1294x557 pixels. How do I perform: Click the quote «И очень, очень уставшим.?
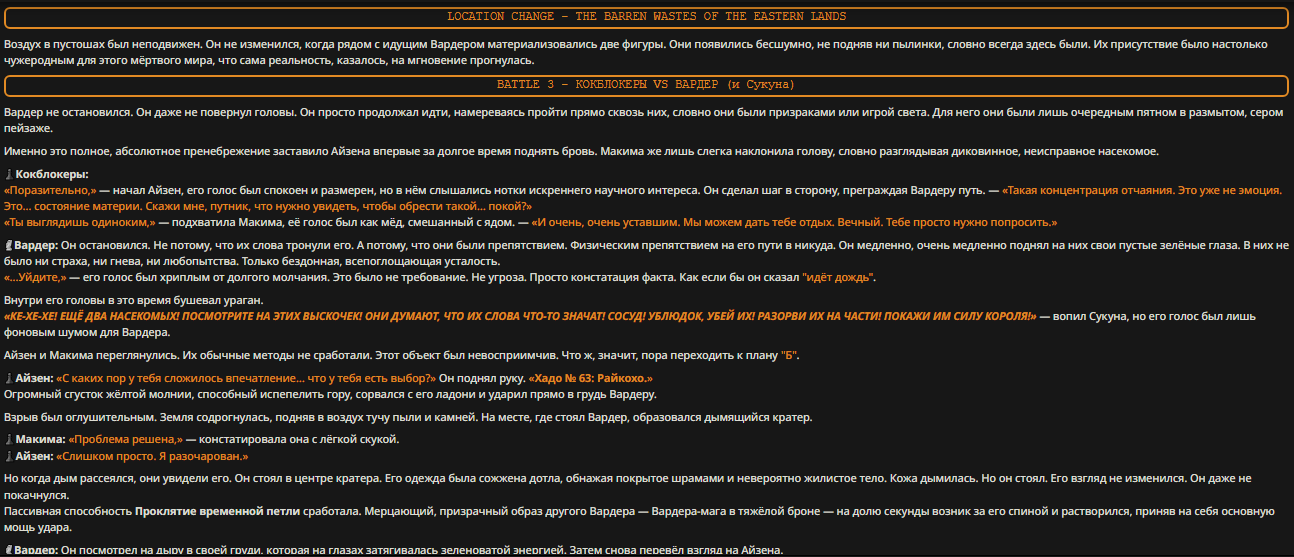point(792,223)
